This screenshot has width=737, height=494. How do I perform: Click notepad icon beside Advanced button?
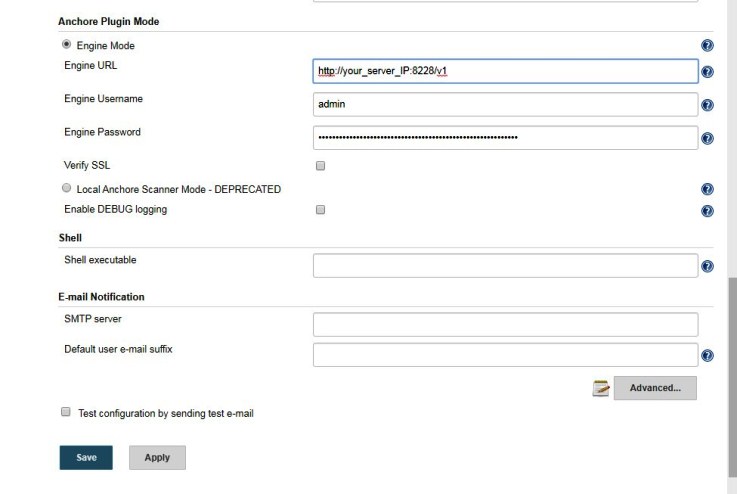pyautogui.click(x=600, y=388)
